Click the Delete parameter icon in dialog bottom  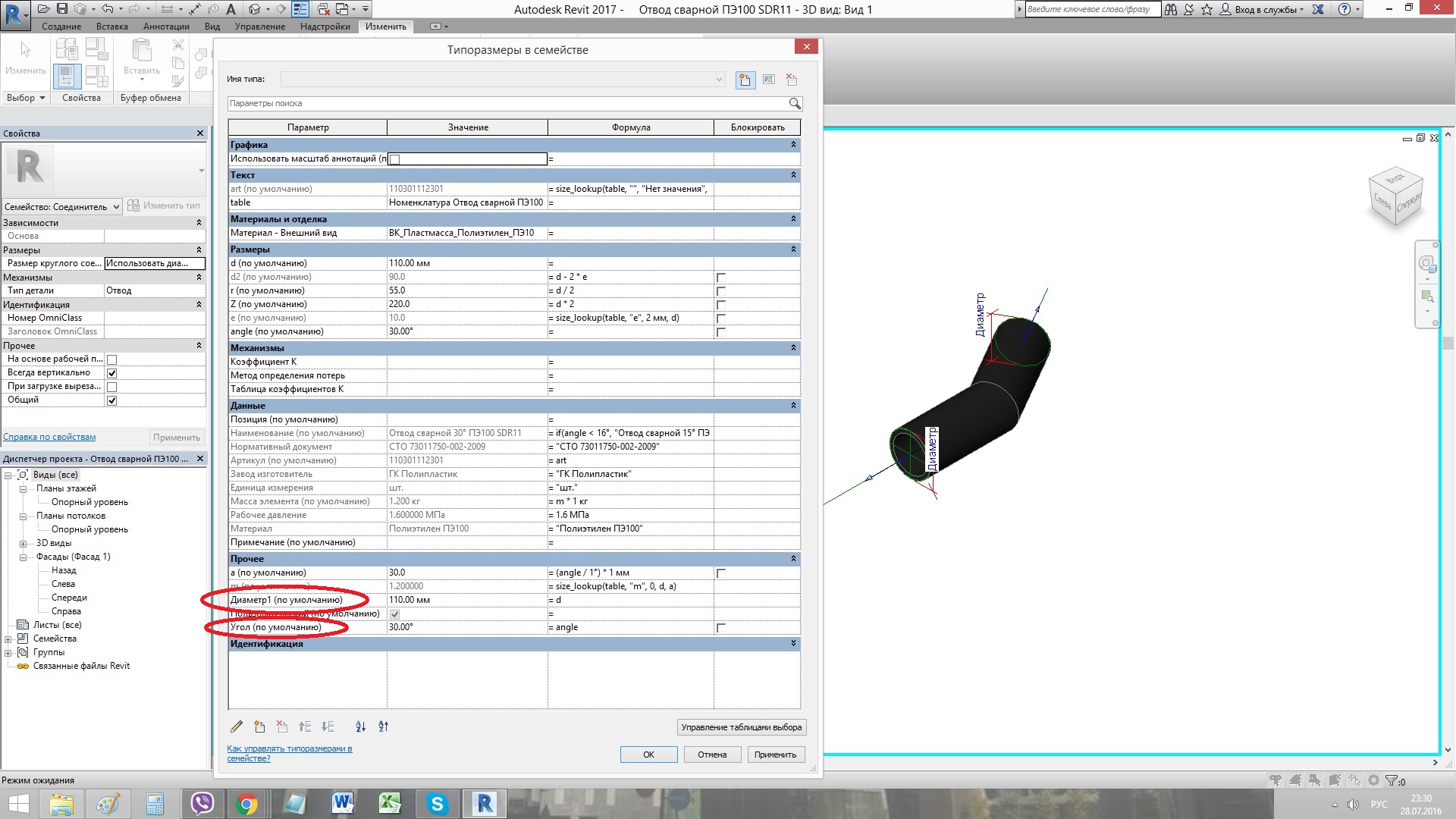[282, 726]
